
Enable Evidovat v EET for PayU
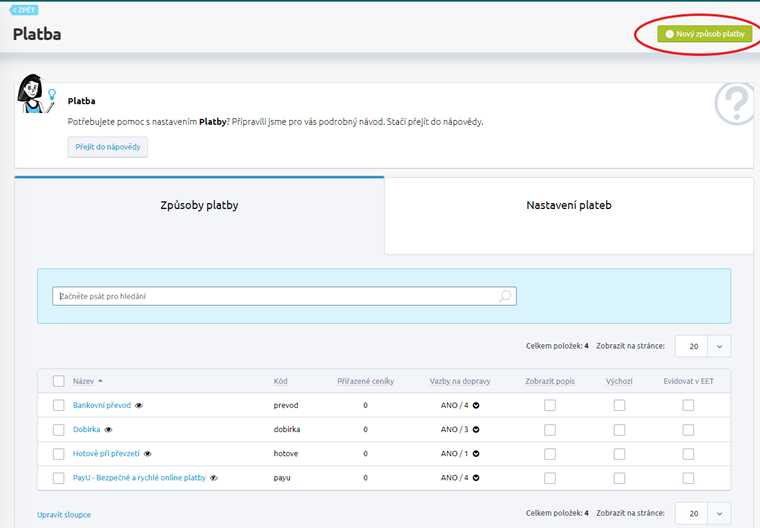[x=688, y=478]
